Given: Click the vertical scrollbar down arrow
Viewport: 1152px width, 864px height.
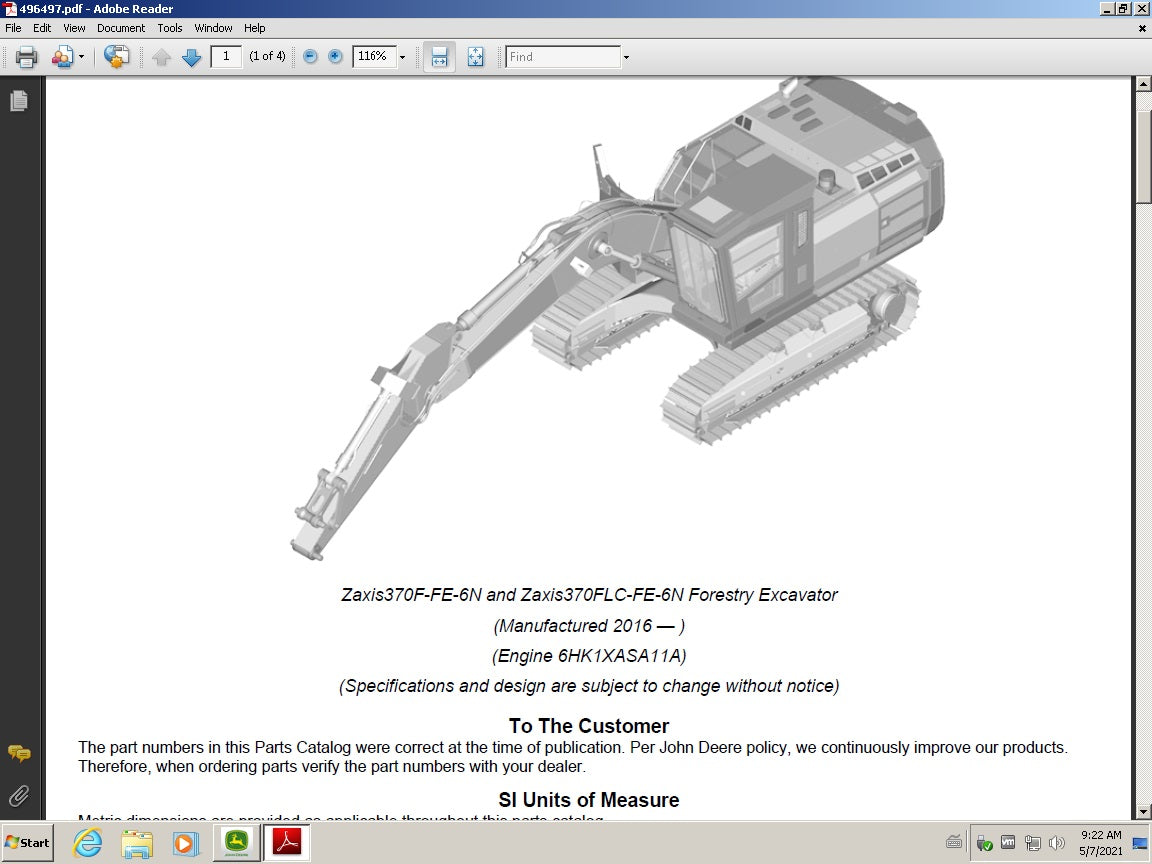Looking at the screenshot, I should coord(1142,812).
